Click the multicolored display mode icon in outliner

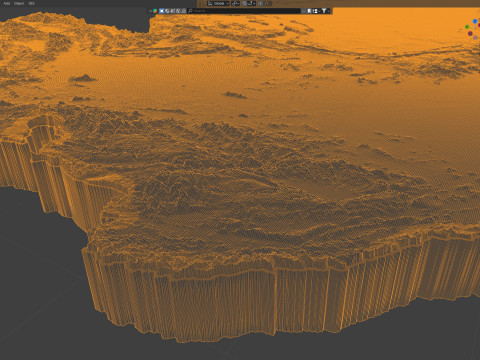[x=155, y=11]
